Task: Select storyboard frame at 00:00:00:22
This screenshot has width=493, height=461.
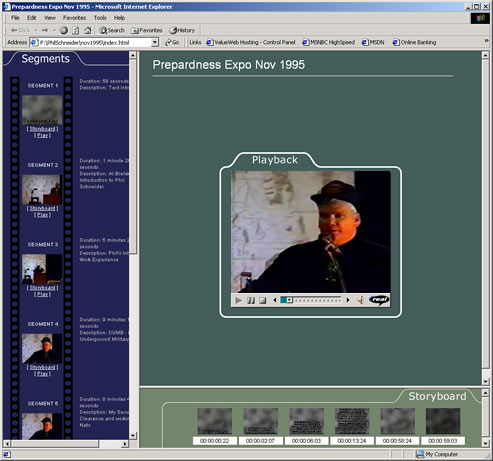Action: coord(215,421)
